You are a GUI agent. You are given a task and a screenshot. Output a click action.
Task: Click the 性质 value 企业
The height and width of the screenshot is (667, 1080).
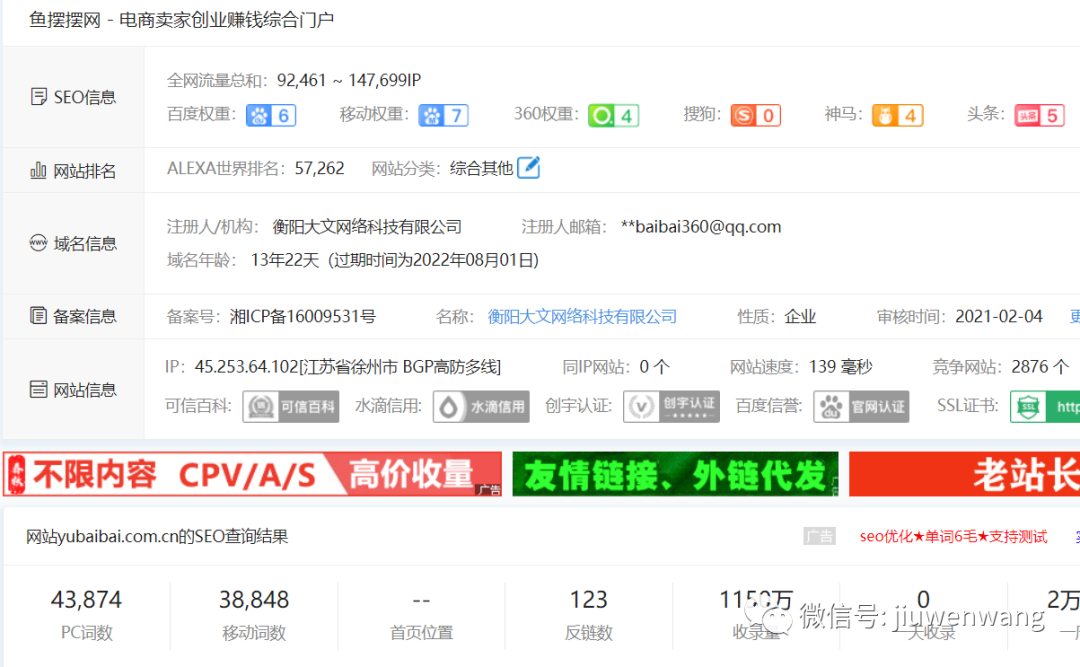[800, 316]
